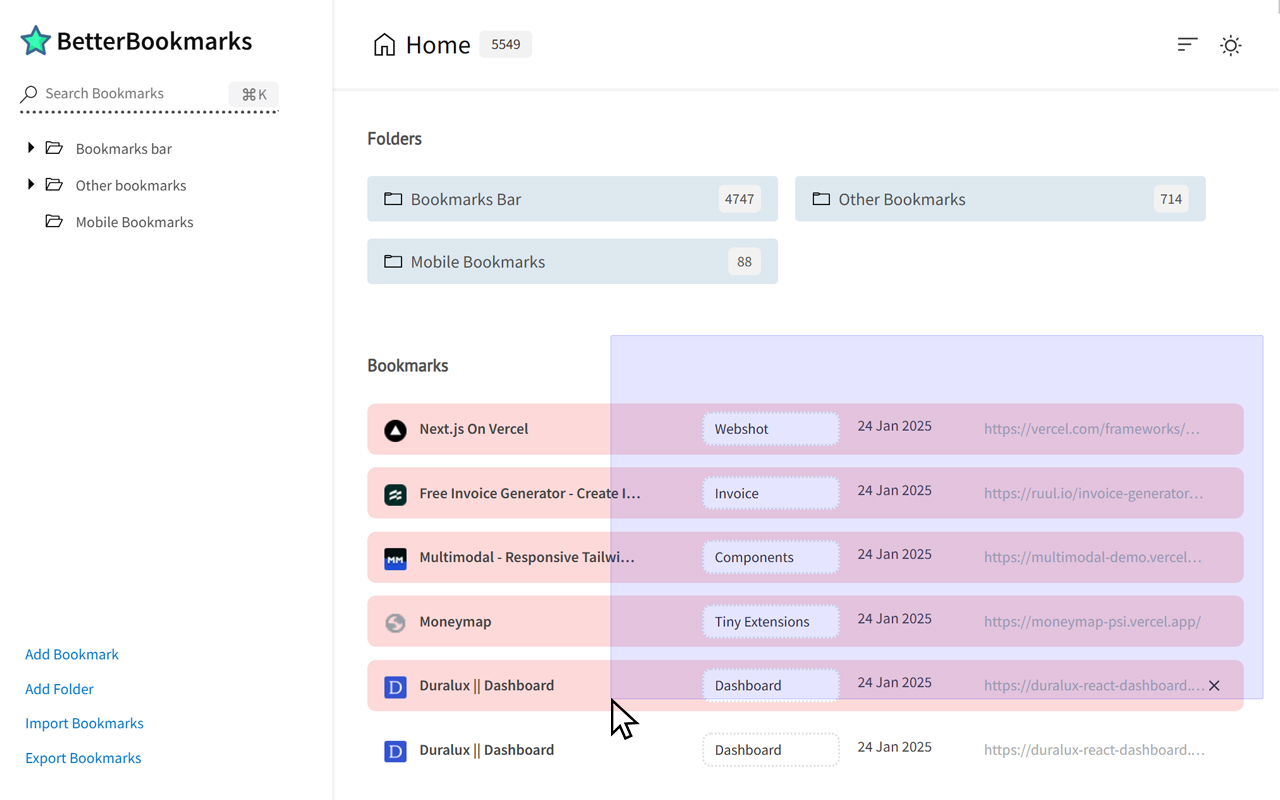This screenshot has height=800, width=1280.
Task: Click the Moneymap globe favicon
Action: click(396, 622)
